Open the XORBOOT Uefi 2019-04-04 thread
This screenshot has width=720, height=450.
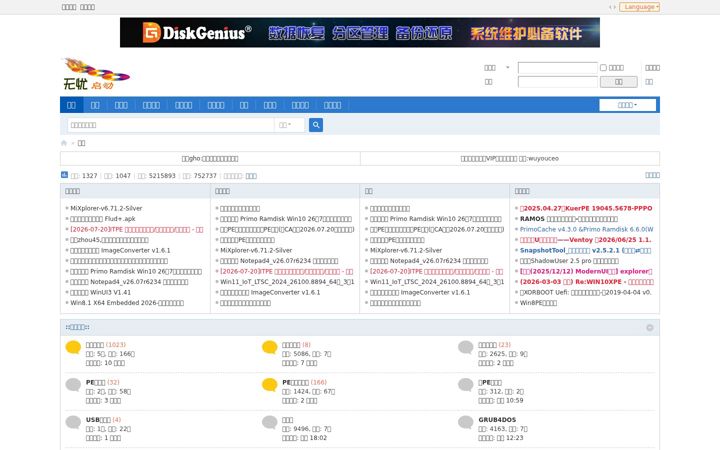(585, 292)
